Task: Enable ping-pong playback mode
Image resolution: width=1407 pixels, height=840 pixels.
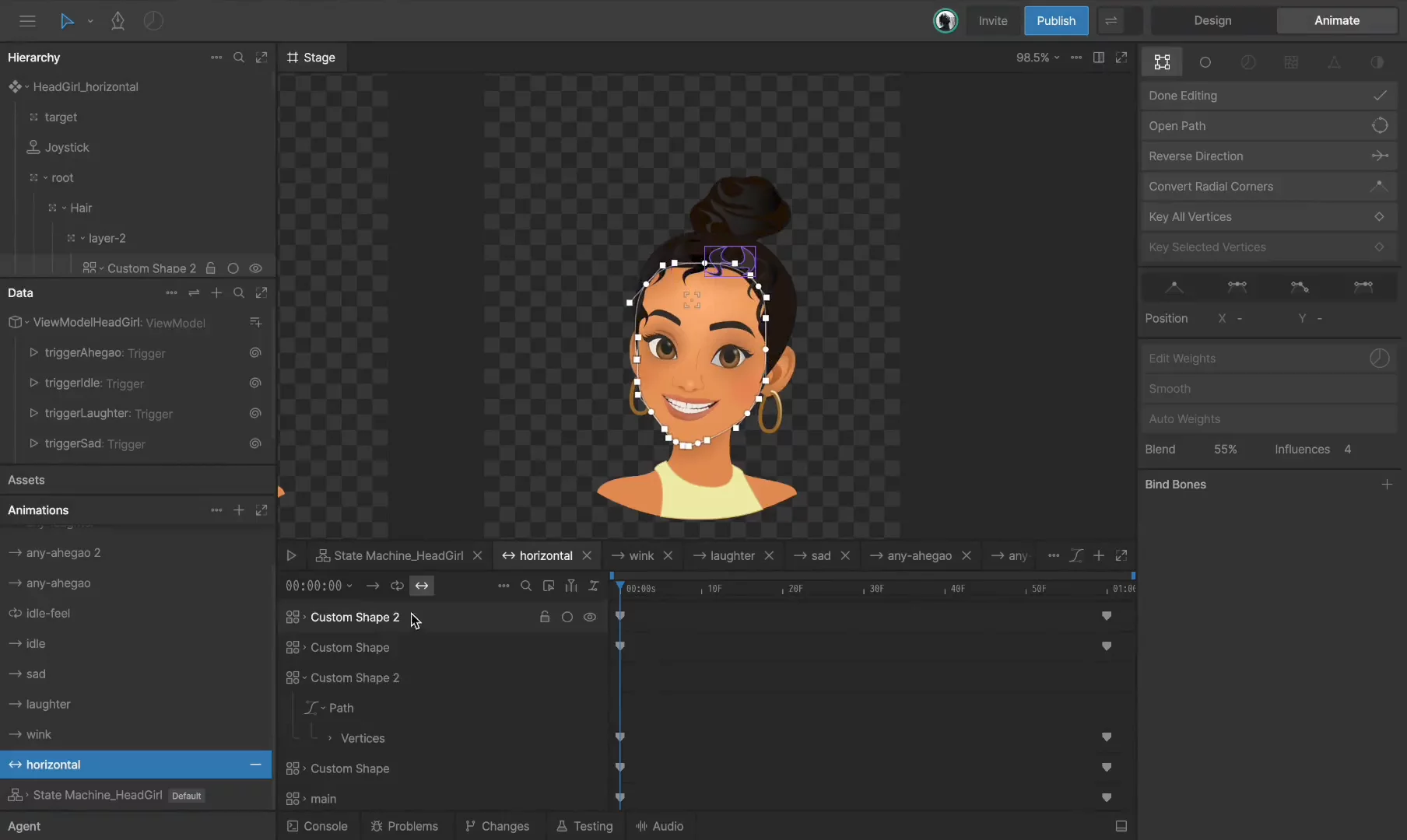Action: [x=422, y=586]
